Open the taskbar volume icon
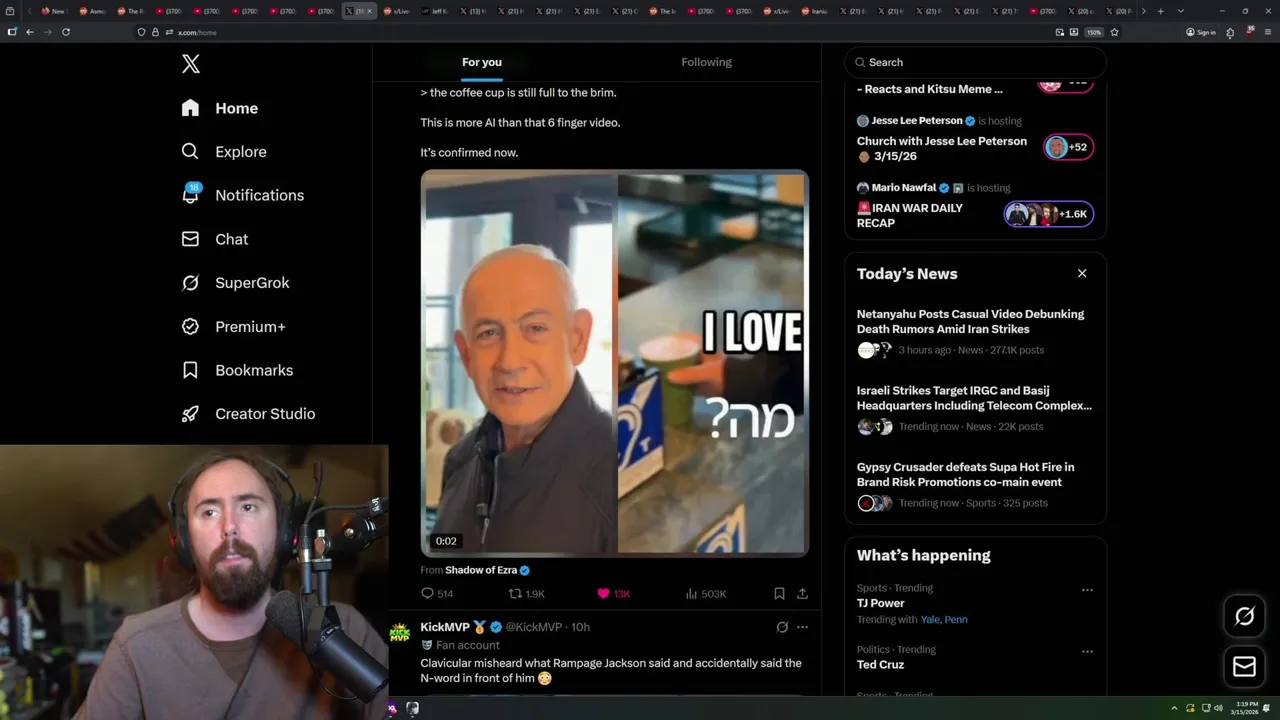The image size is (1280, 720). [x=1218, y=708]
